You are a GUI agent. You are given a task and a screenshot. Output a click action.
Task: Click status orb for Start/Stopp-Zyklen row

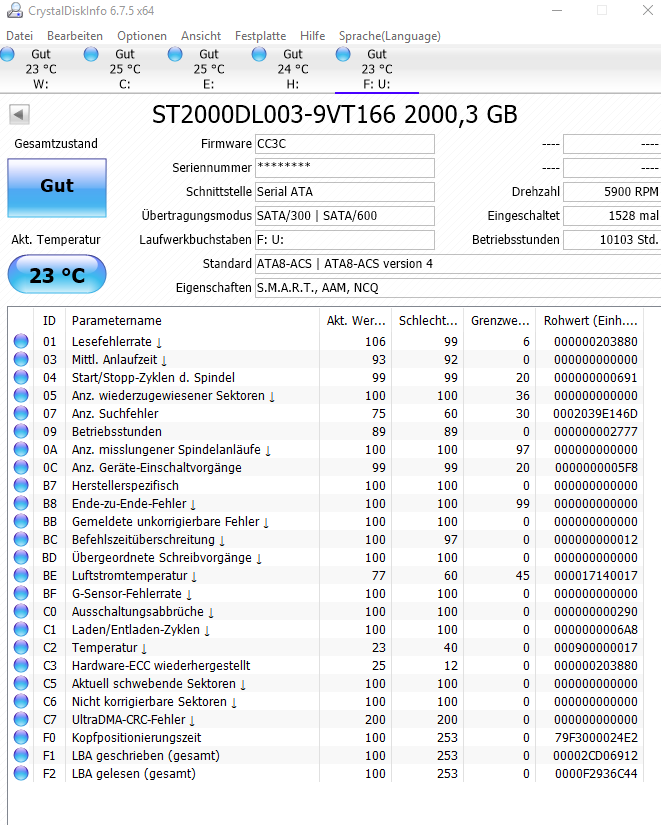[21, 377]
